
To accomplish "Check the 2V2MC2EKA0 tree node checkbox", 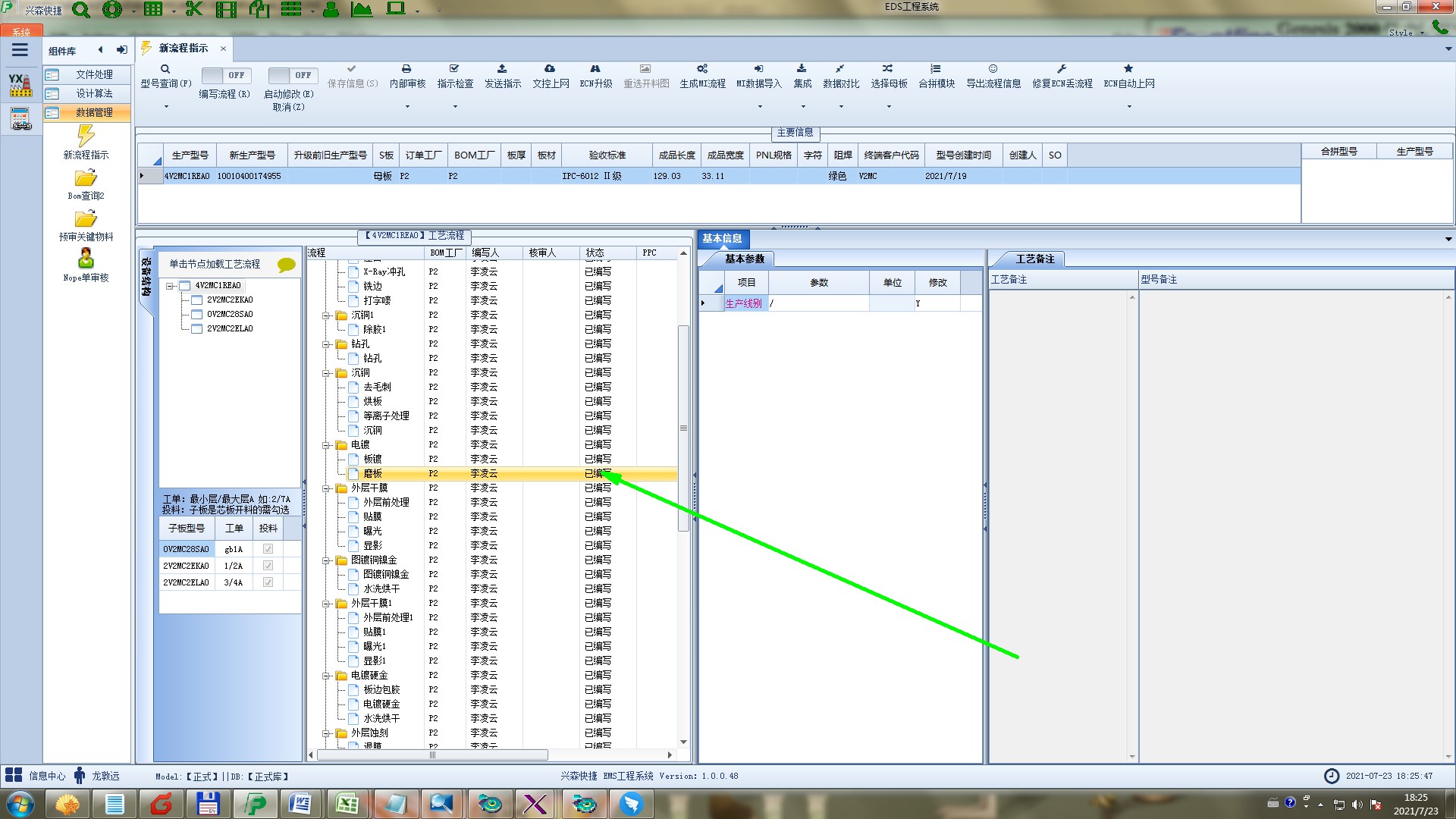I will (x=197, y=300).
